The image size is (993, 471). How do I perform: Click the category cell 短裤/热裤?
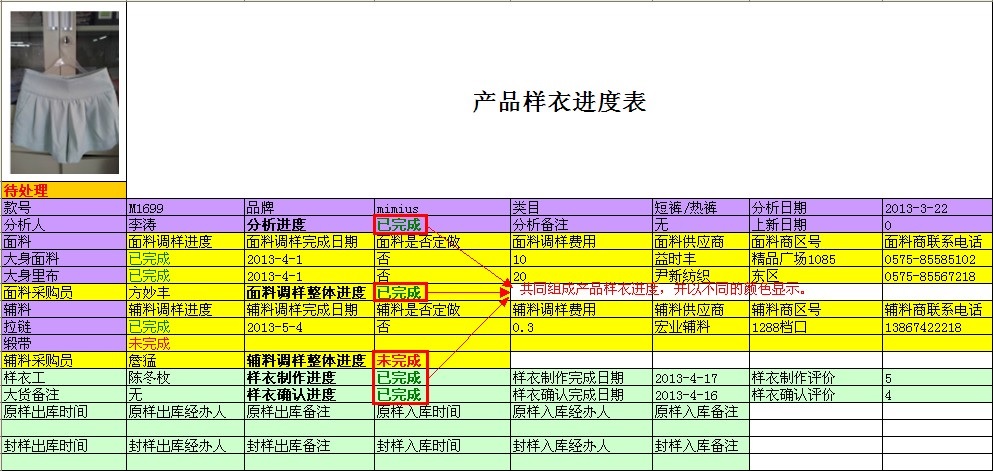pos(685,208)
